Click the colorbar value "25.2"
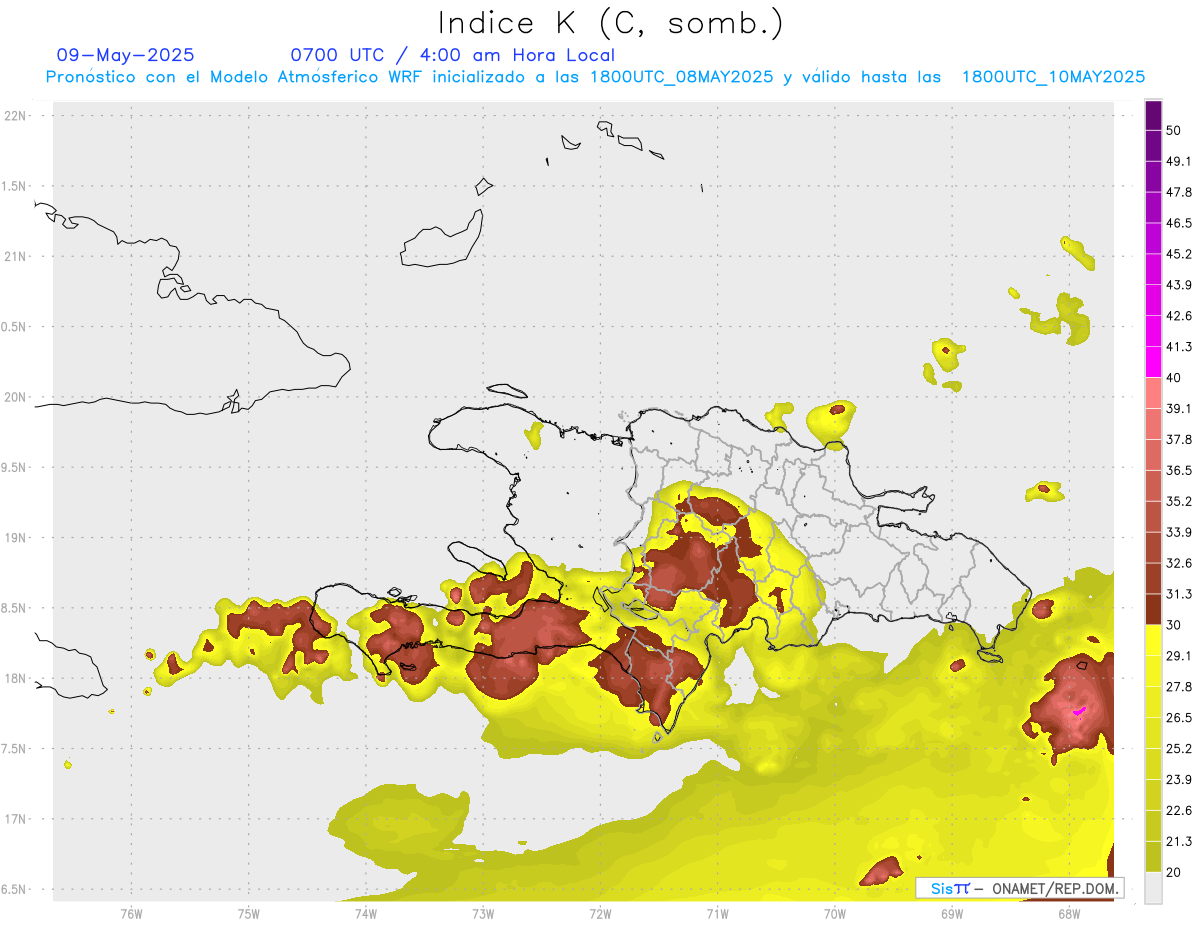The width and height of the screenshot is (1200, 927). click(x=1178, y=748)
